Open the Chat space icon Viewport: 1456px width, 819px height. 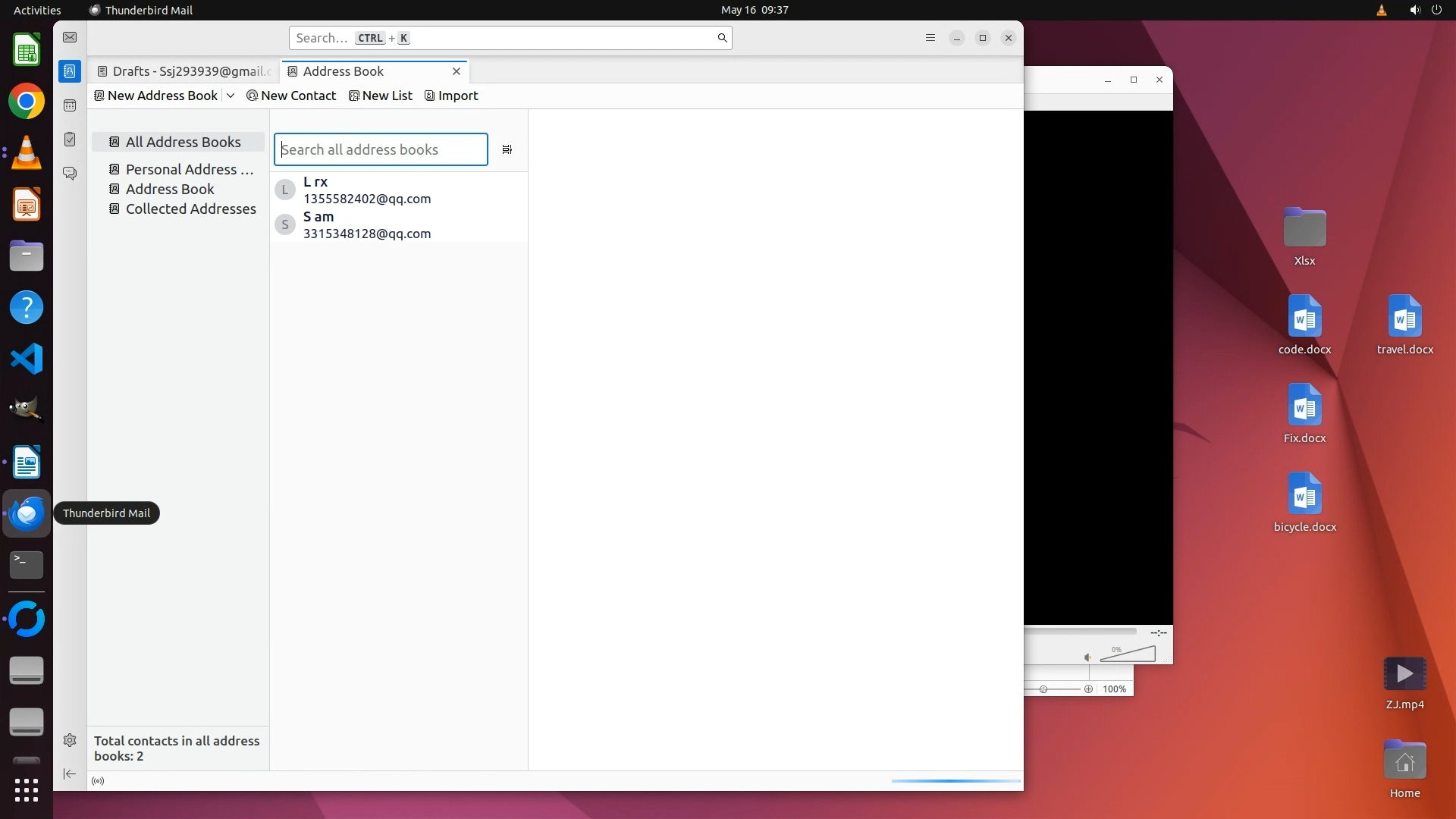(70, 174)
